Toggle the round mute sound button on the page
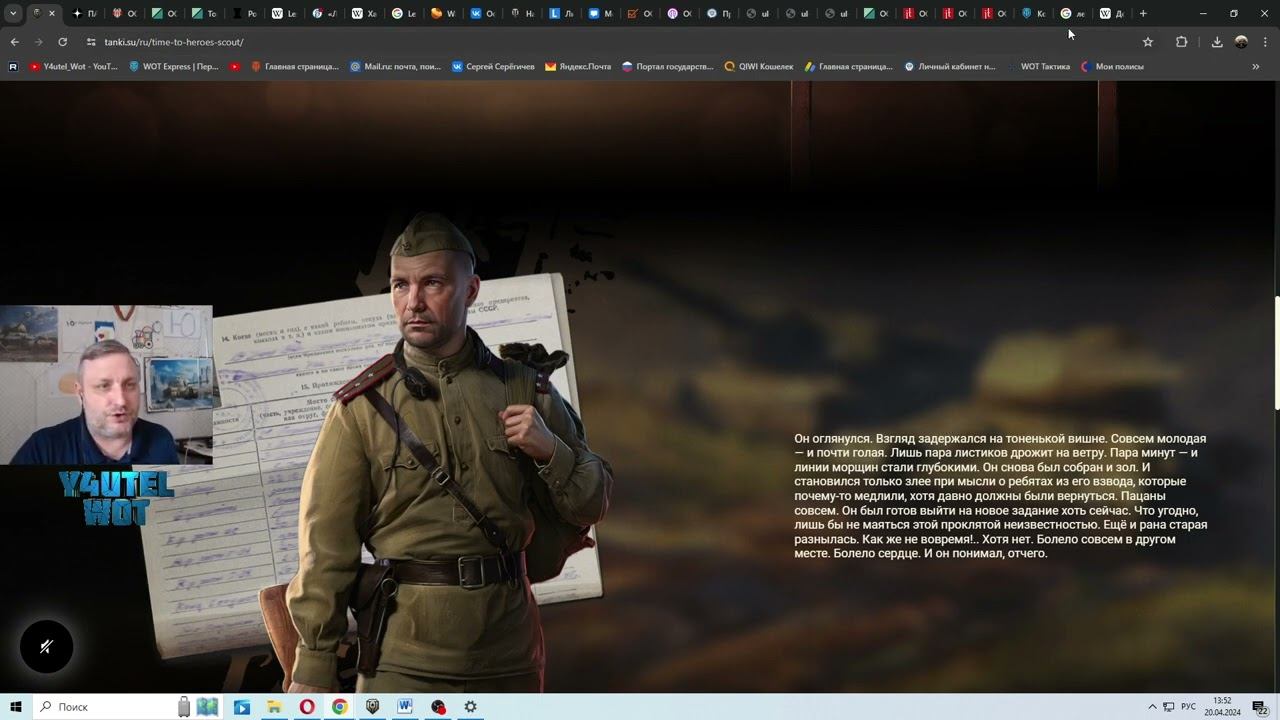The width and height of the screenshot is (1280, 720). pos(46,646)
